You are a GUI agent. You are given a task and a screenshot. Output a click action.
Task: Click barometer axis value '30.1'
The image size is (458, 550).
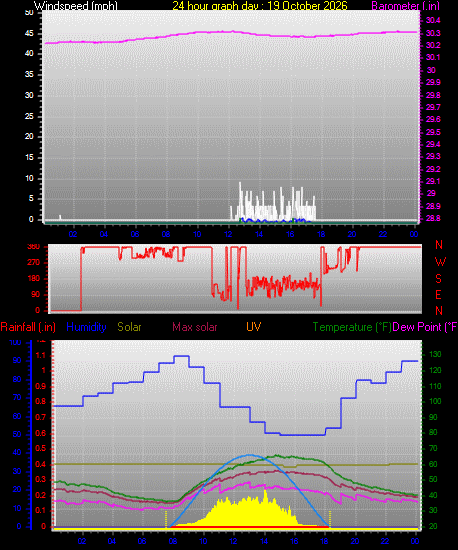click(x=433, y=57)
